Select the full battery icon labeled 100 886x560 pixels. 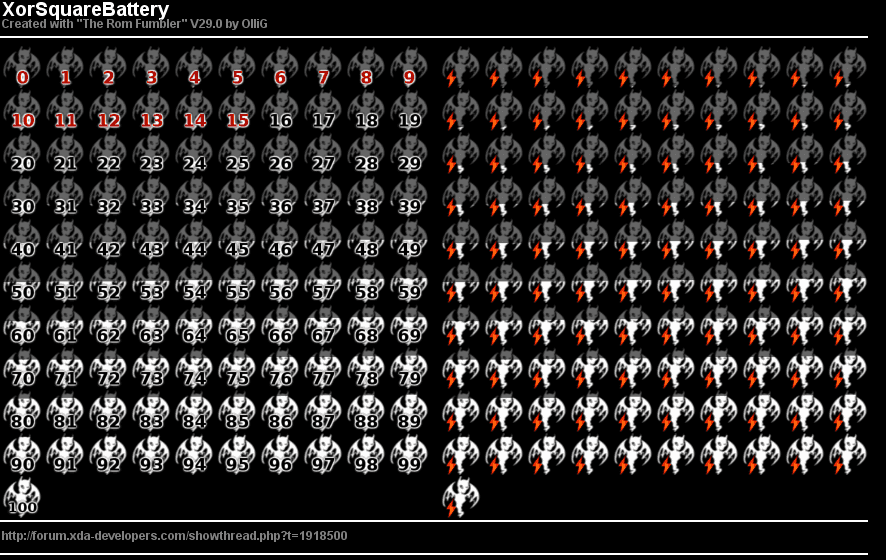click(x=22, y=497)
